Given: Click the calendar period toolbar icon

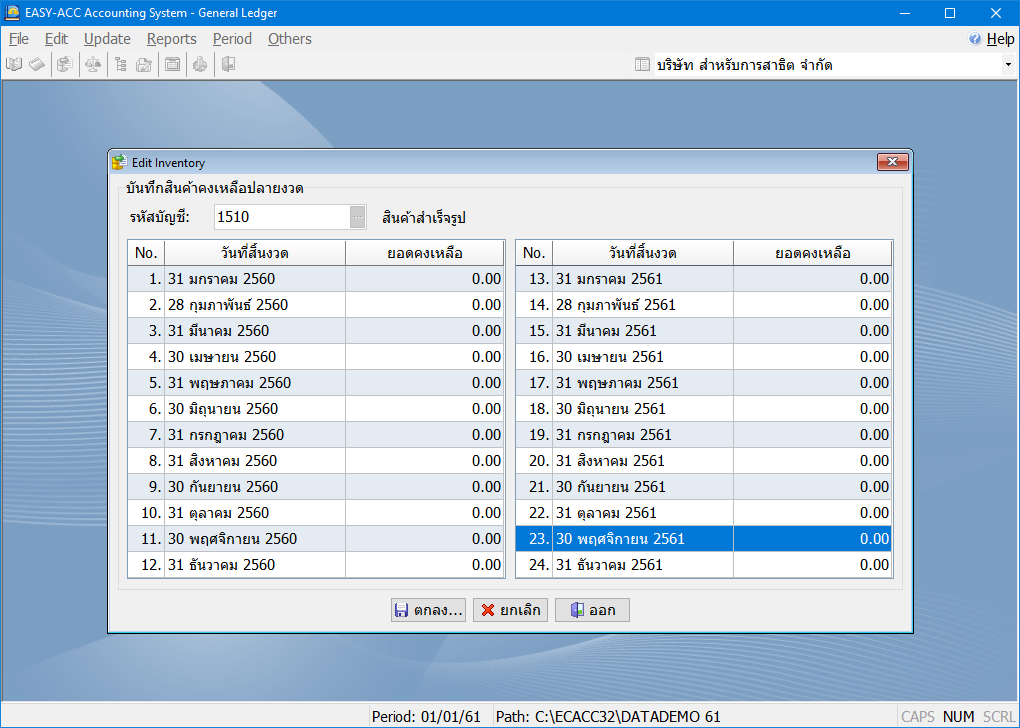Looking at the screenshot, I should (172, 65).
